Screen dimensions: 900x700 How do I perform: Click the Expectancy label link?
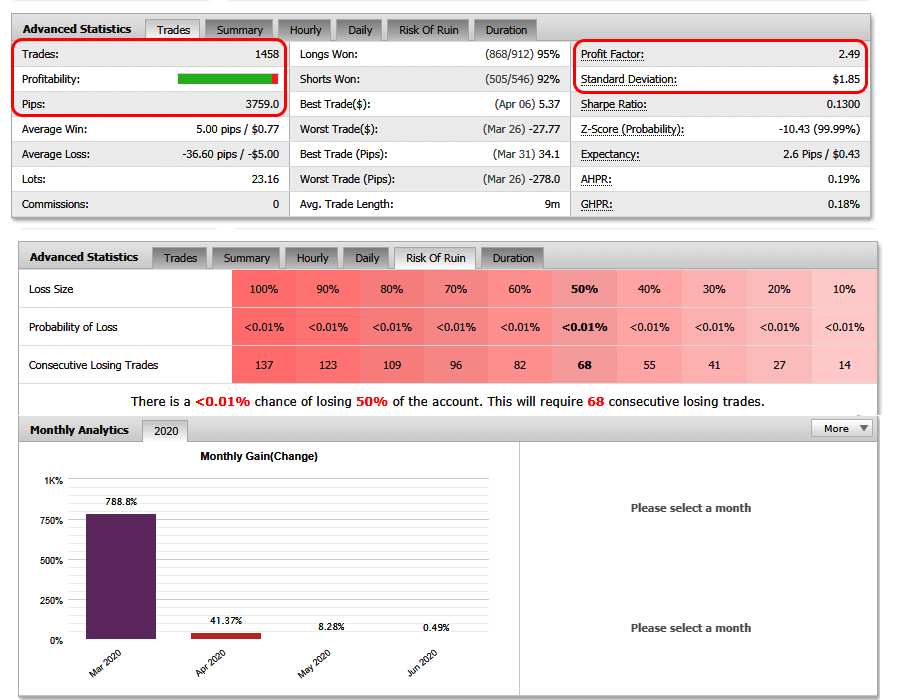(x=610, y=154)
